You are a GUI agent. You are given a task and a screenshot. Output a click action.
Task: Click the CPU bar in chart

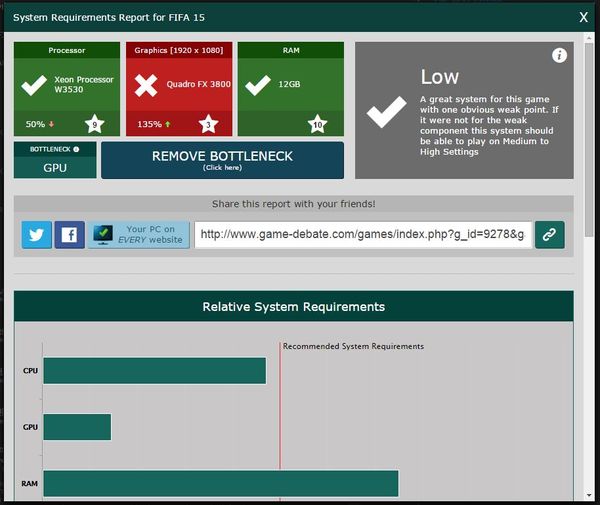click(155, 371)
